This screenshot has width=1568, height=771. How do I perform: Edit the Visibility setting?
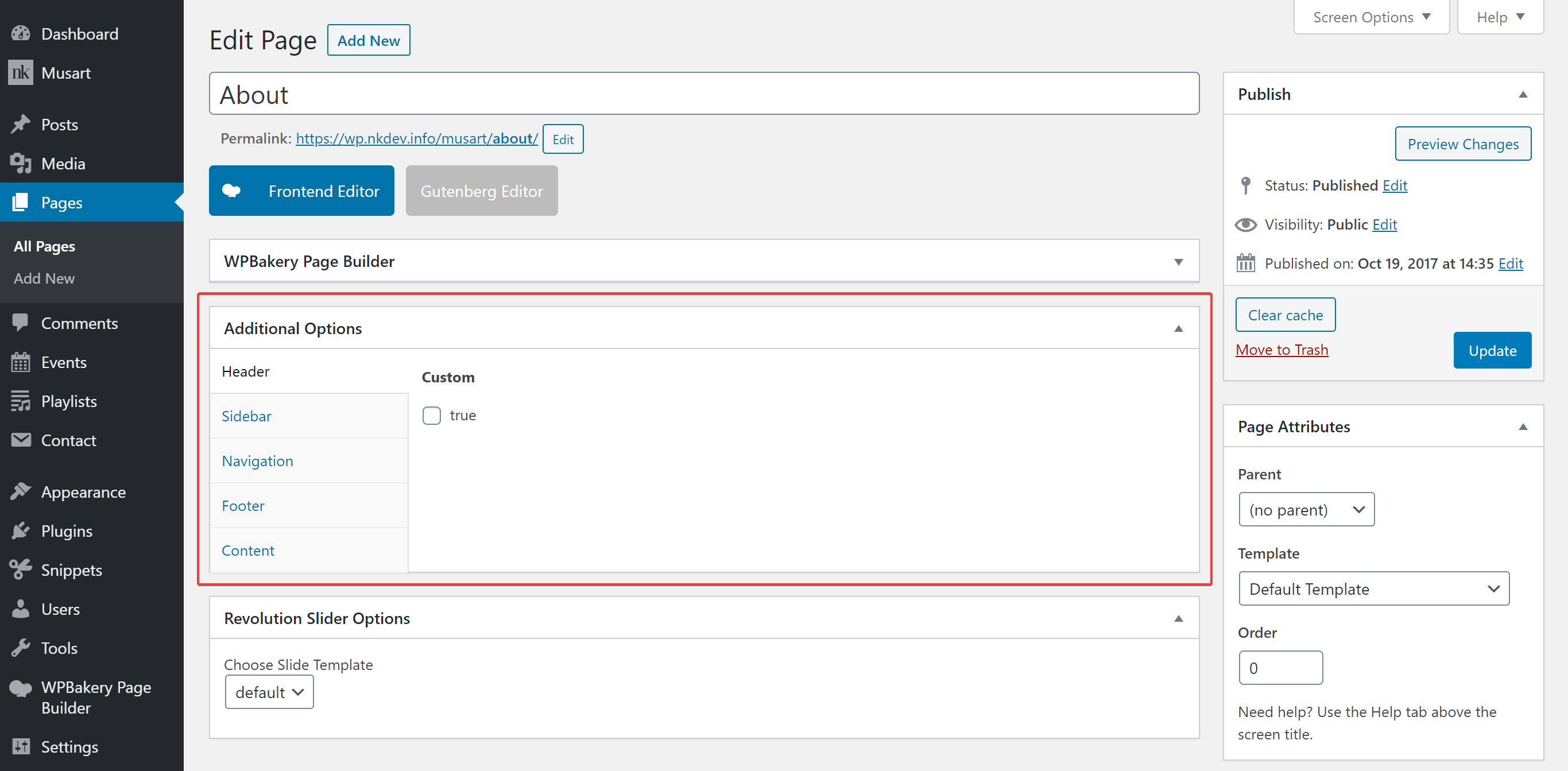[1384, 224]
